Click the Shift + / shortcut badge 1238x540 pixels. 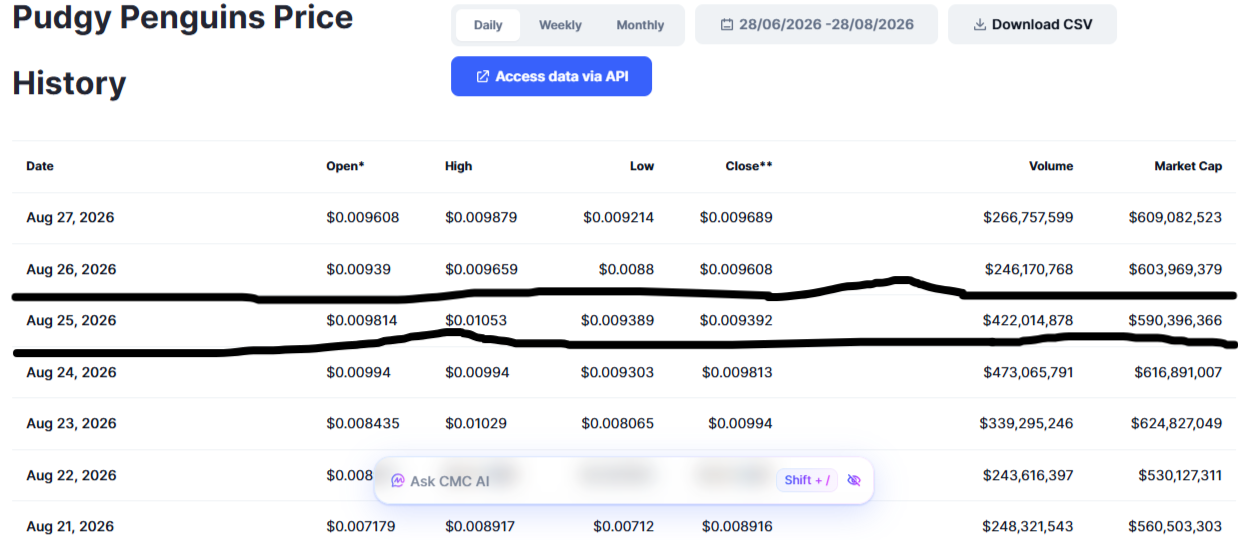pyautogui.click(x=807, y=480)
